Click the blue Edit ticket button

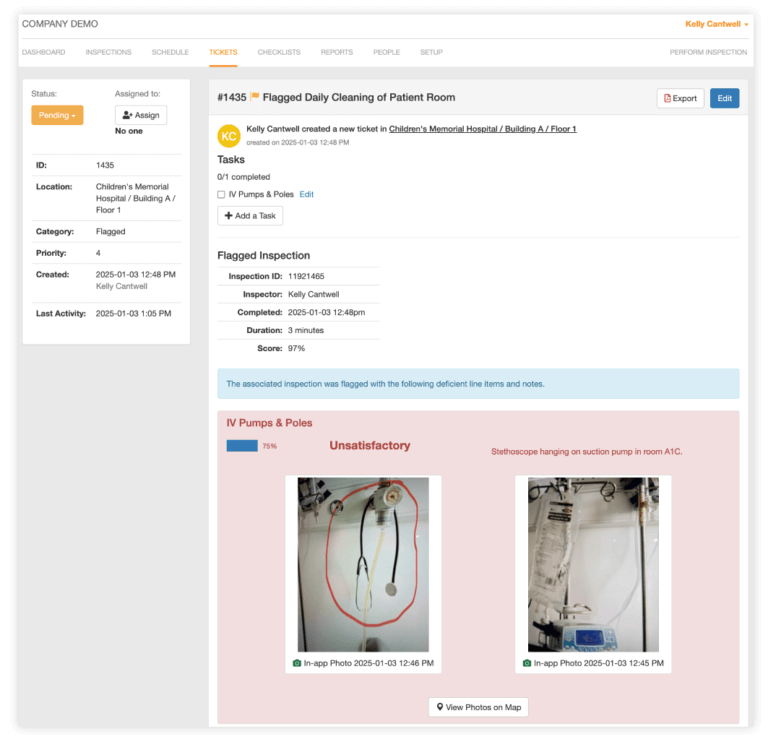tap(724, 98)
